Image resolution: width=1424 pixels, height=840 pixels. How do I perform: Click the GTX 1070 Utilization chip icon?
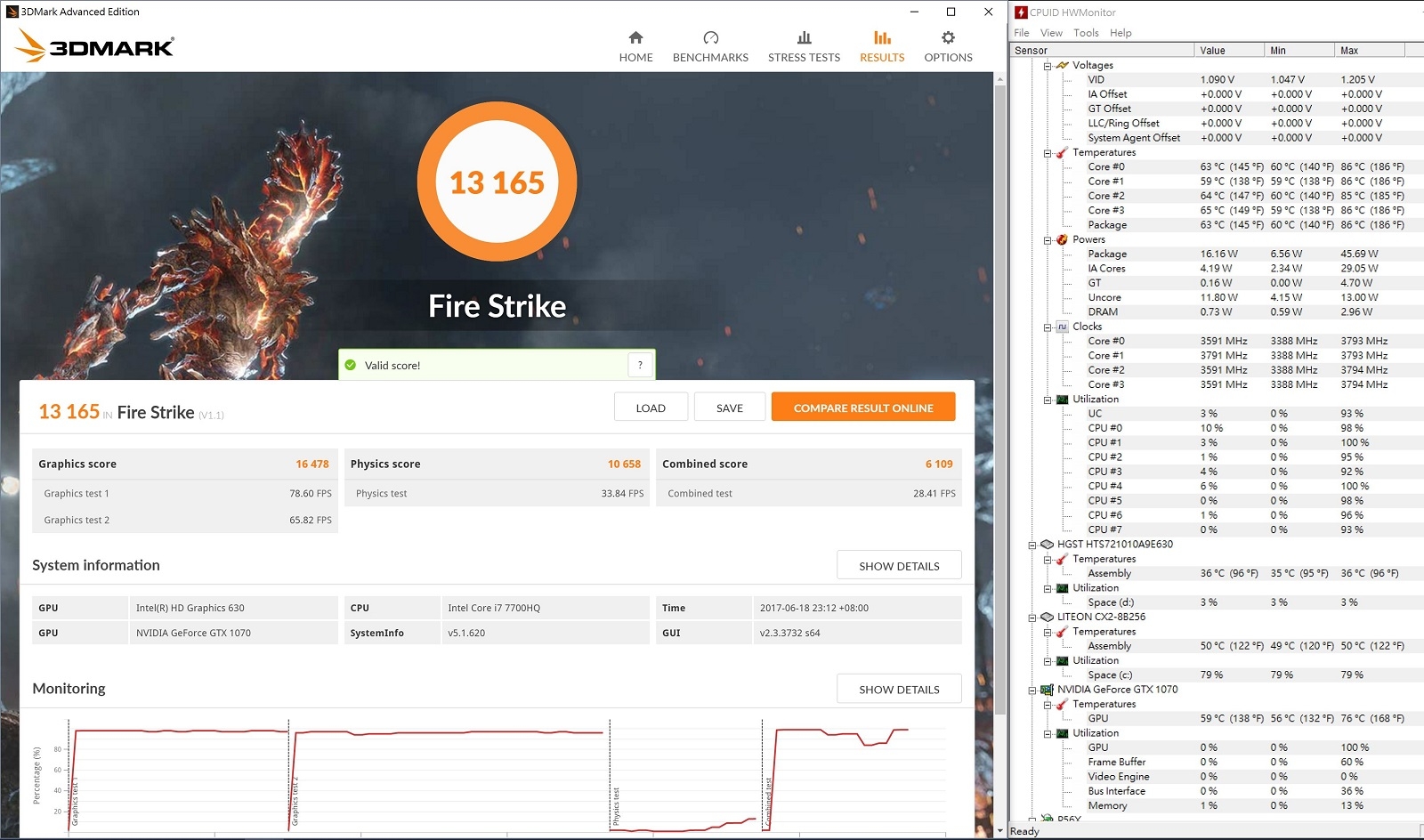click(1062, 733)
